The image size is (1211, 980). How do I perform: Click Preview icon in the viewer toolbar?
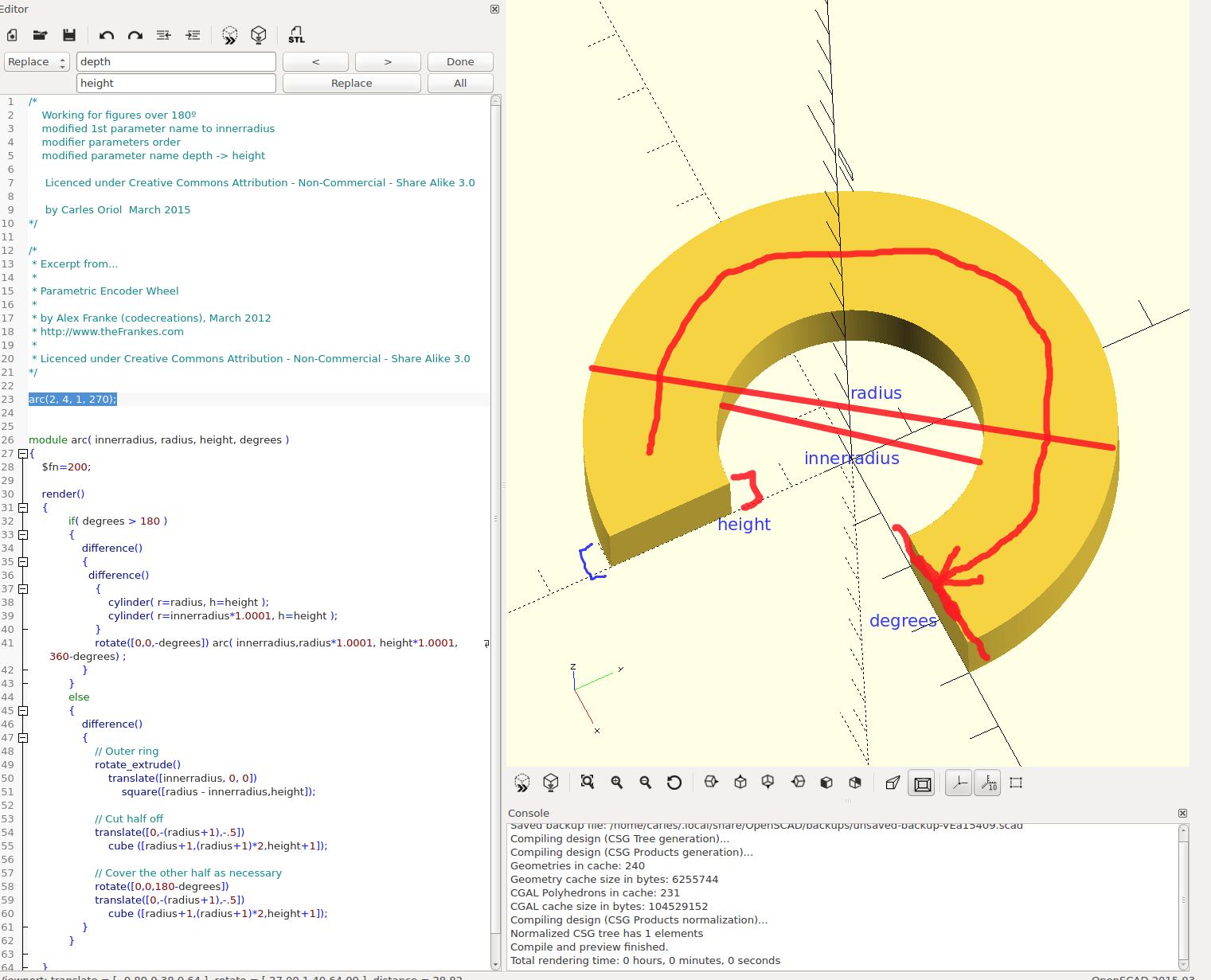pyautogui.click(x=522, y=783)
